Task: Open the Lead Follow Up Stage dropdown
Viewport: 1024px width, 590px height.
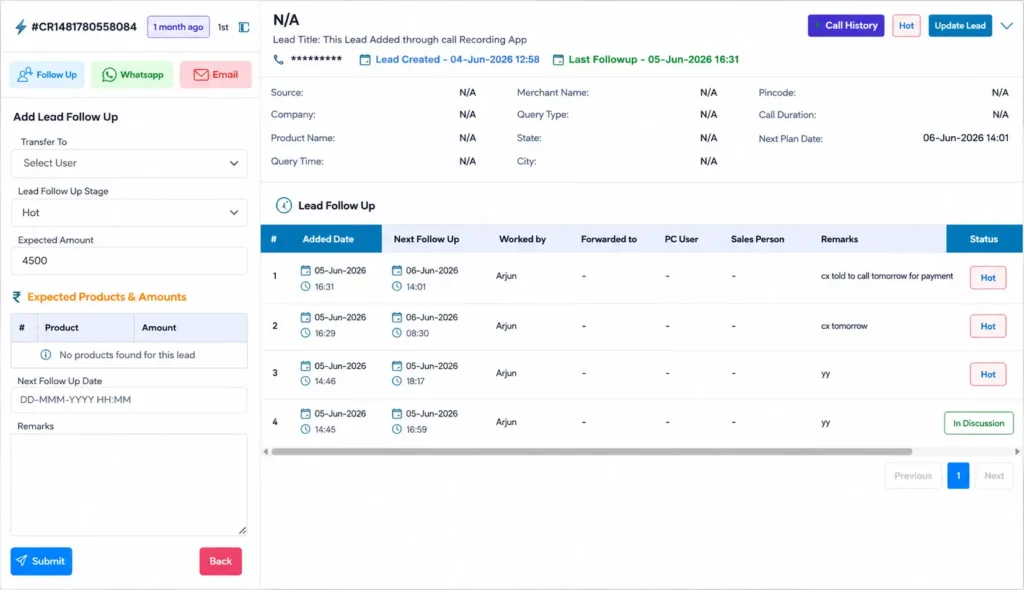Action: pyautogui.click(x=129, y=212)
